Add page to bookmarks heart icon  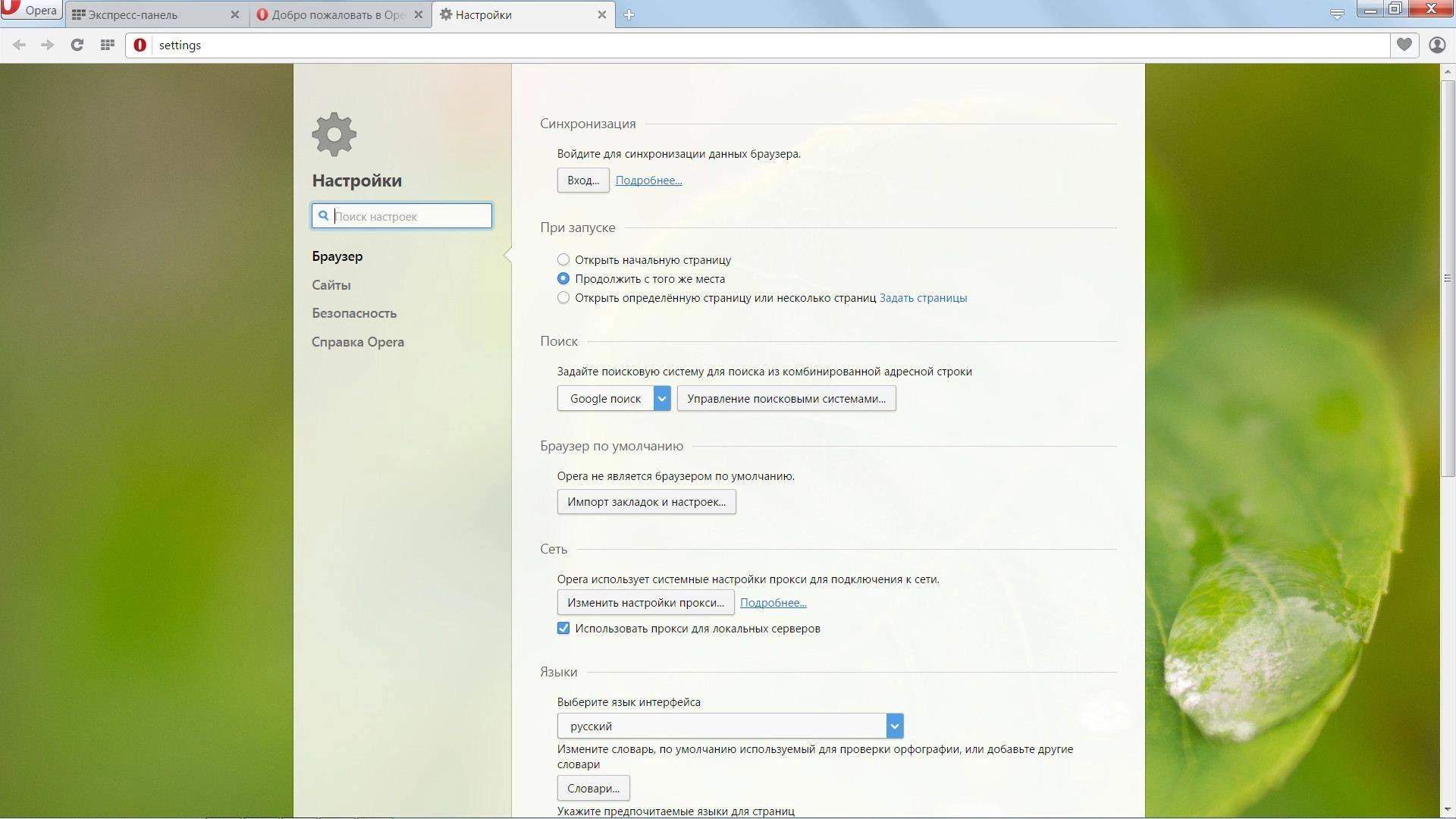(1404, 45)
